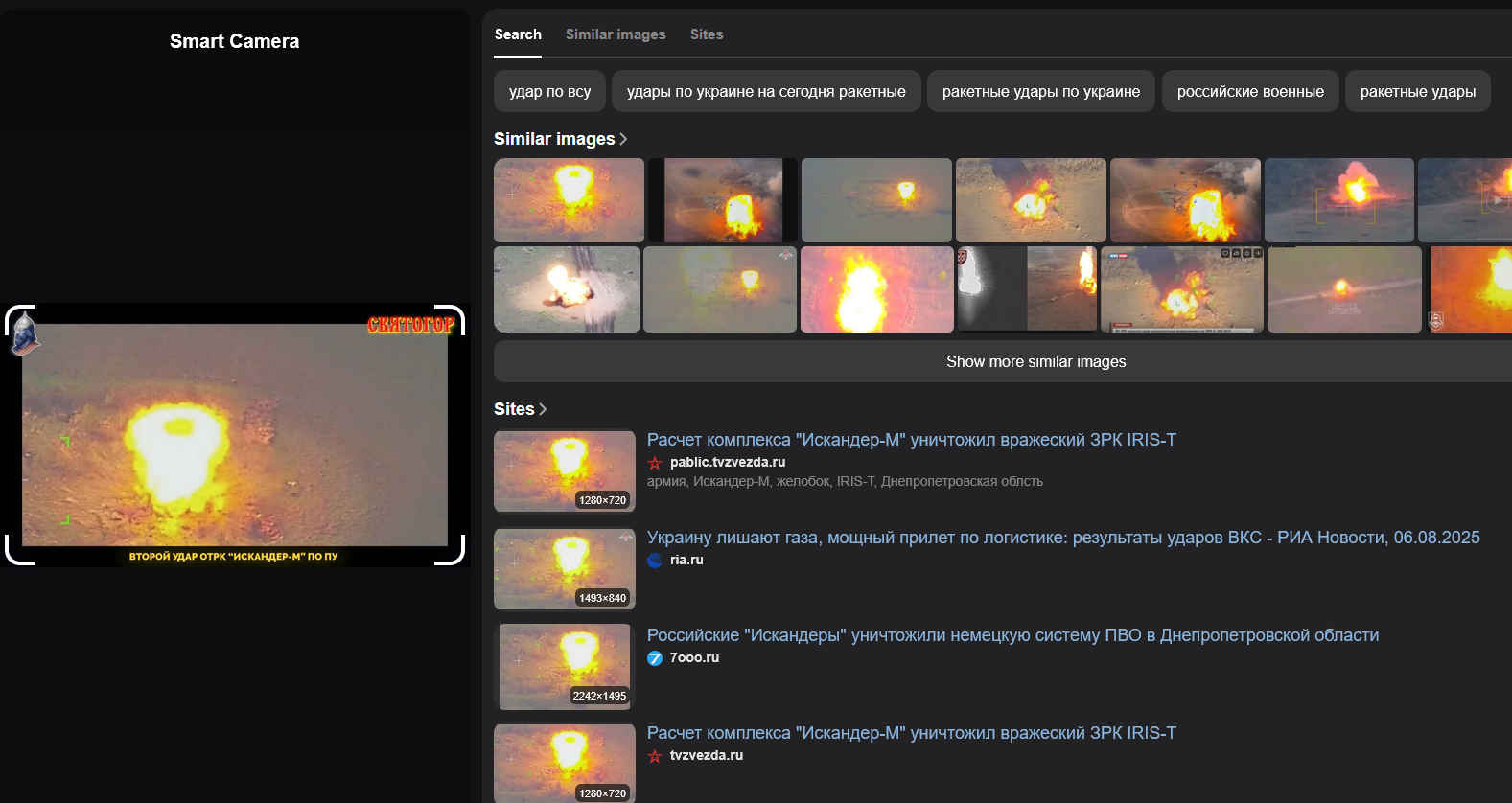Open the Sites tab
This screenshot has height=803, width=1512.
[707, 34]
